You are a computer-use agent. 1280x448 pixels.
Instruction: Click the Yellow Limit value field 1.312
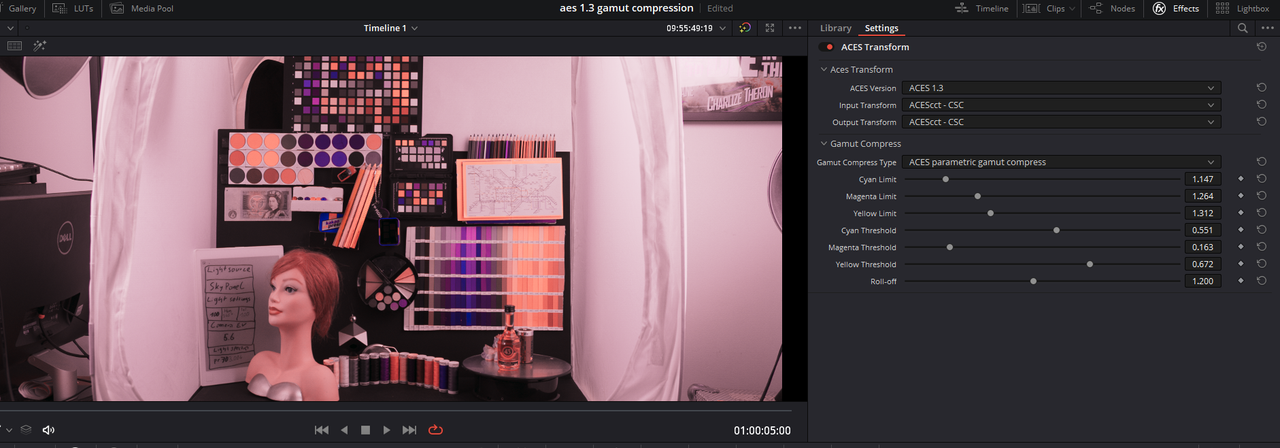(1203, 213)
